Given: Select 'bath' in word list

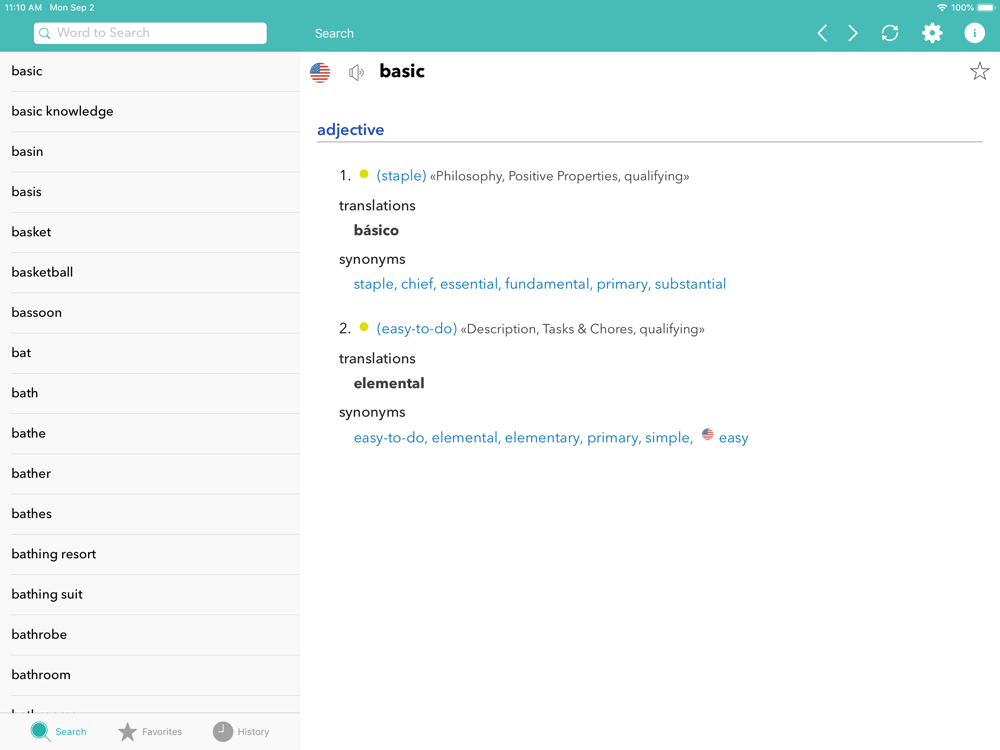Looking at the screenshot, I should point(150,393).
